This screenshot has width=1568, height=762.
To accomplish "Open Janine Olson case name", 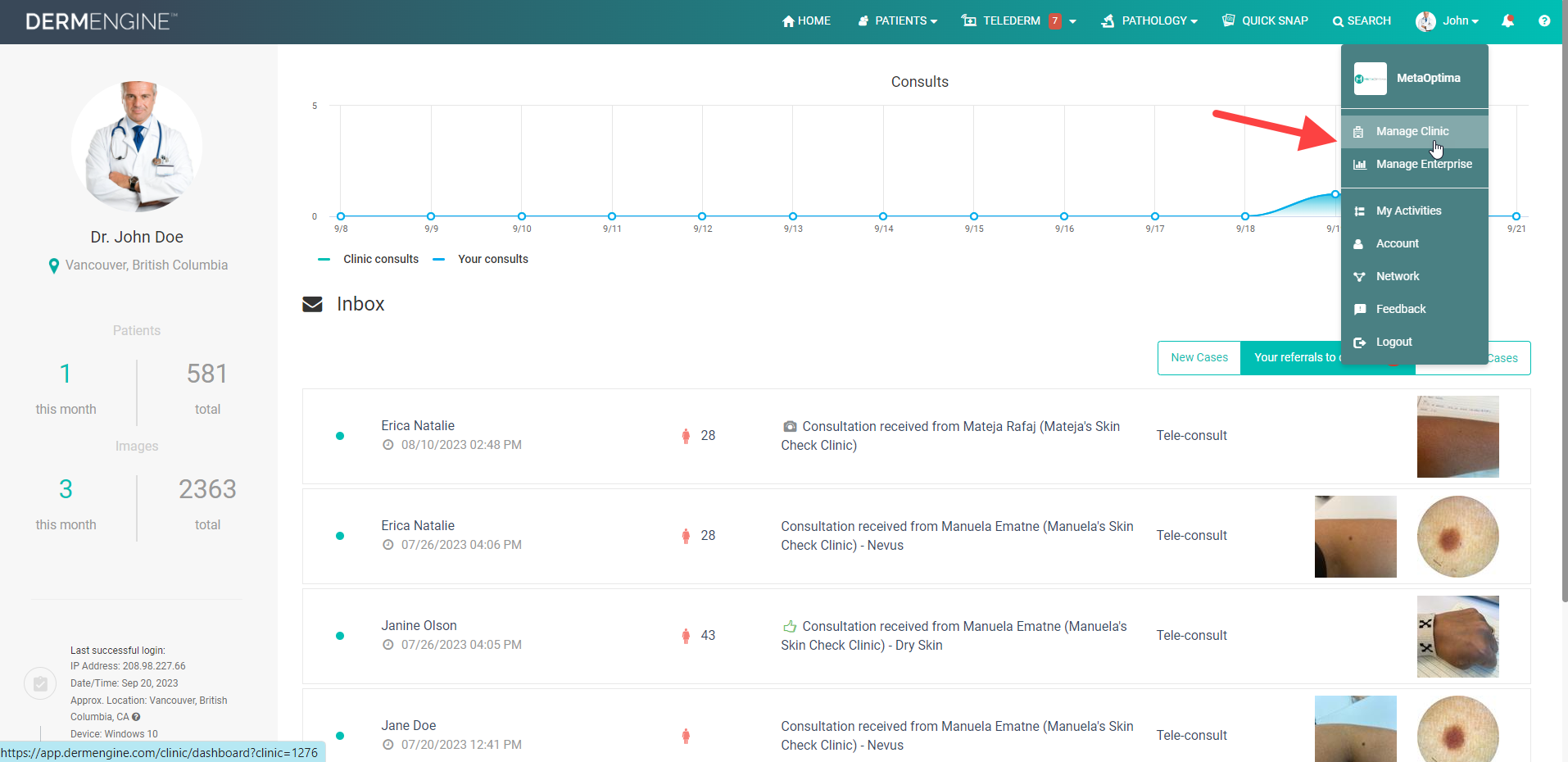I will 419,626.
